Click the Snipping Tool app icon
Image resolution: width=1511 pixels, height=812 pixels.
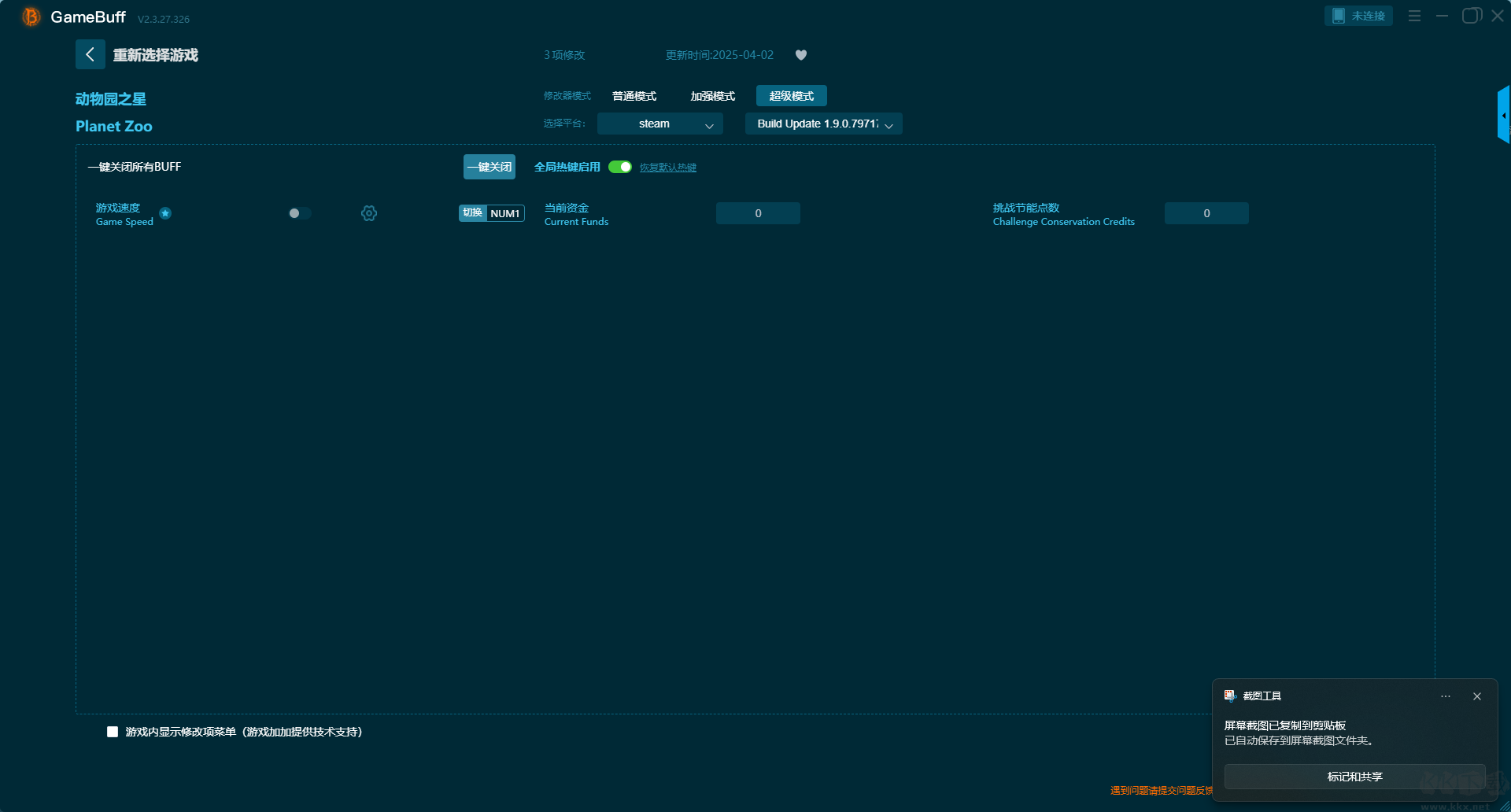point(1230,696)
